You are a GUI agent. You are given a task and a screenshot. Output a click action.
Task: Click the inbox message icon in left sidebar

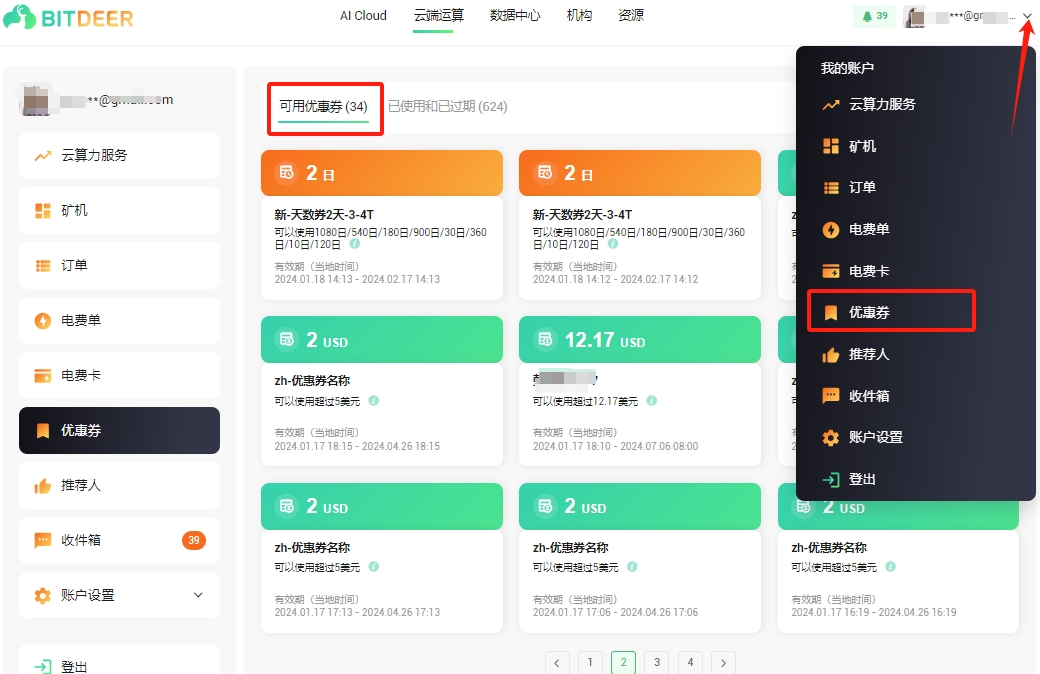click(43, 541)
